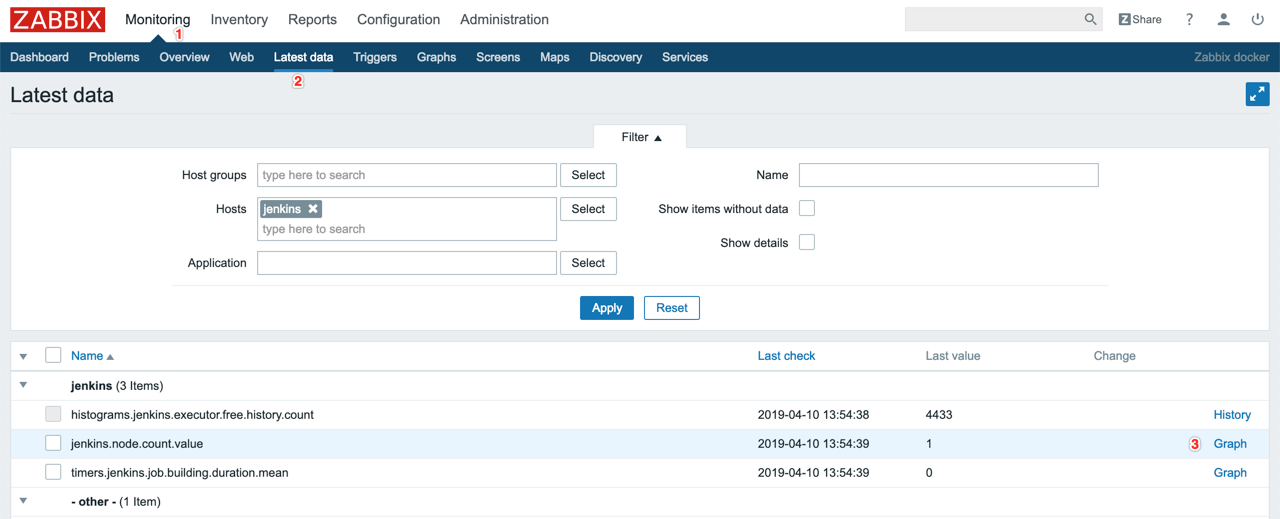Collapse the other items group

23,501
